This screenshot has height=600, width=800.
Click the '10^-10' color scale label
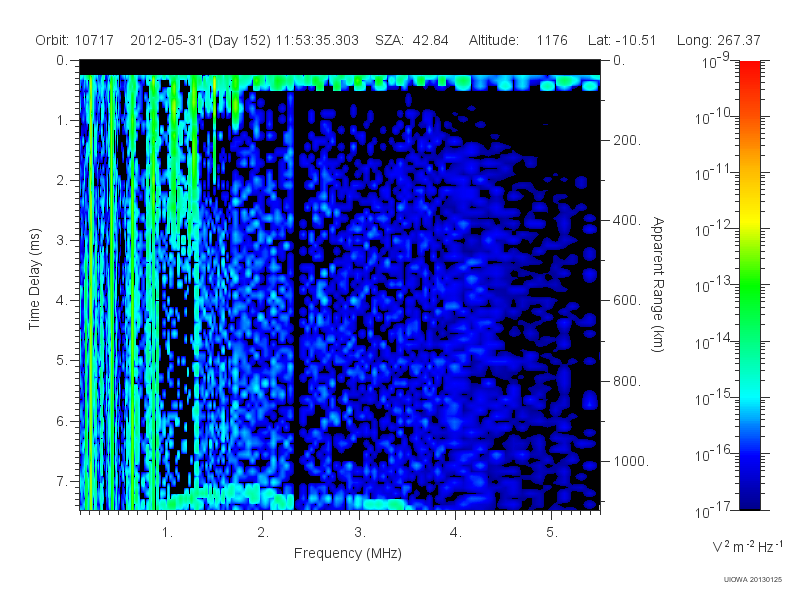712,117
